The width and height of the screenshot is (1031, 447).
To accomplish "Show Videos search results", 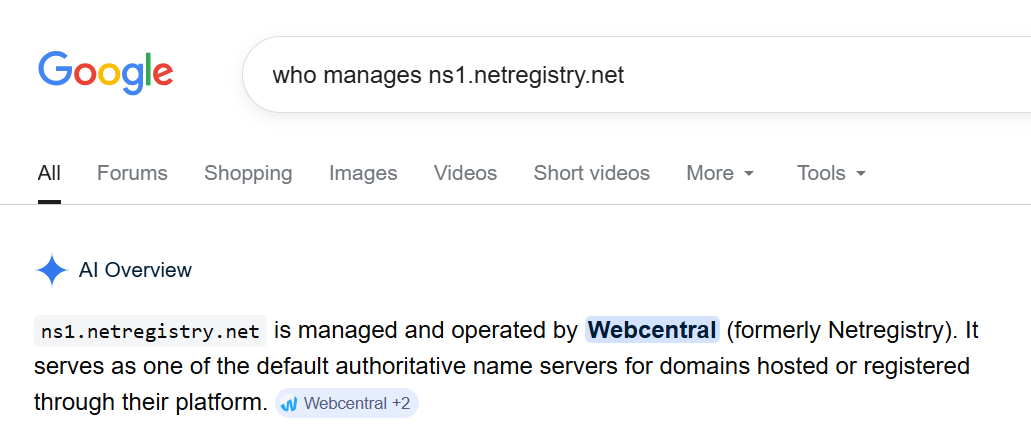I will [465, 173].
